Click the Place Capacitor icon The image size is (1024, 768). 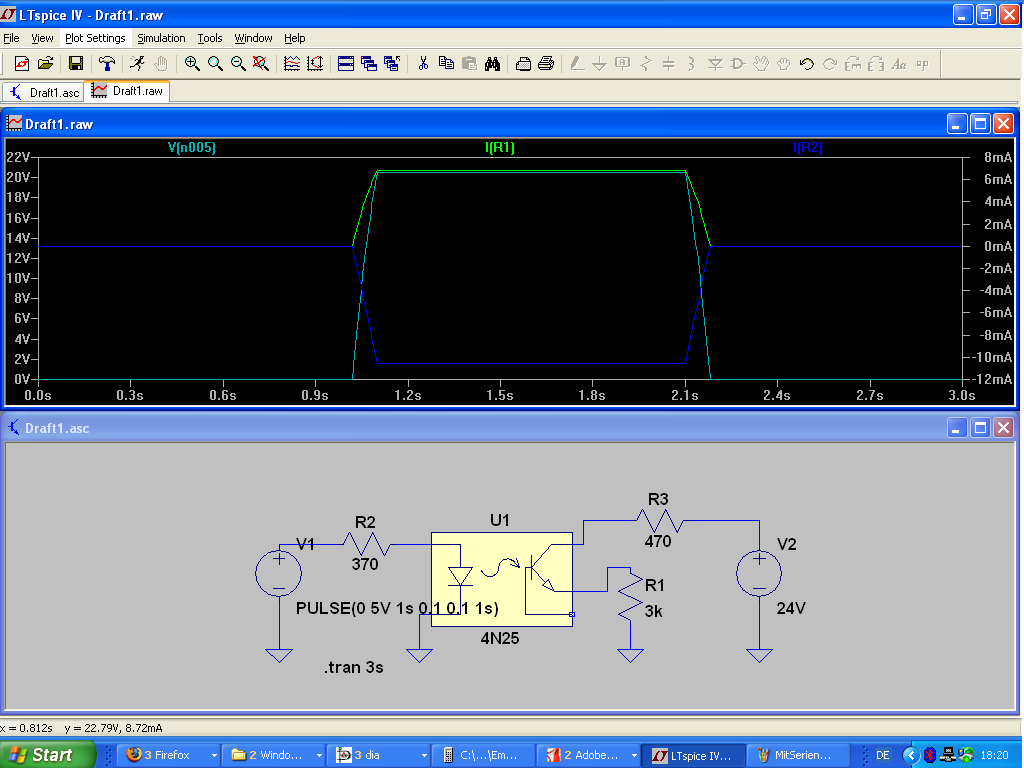click(x=669, y=64)
